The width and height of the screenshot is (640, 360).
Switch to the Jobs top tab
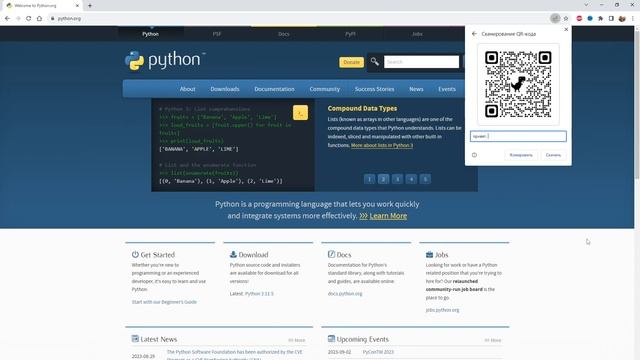[x=417, y=34]
